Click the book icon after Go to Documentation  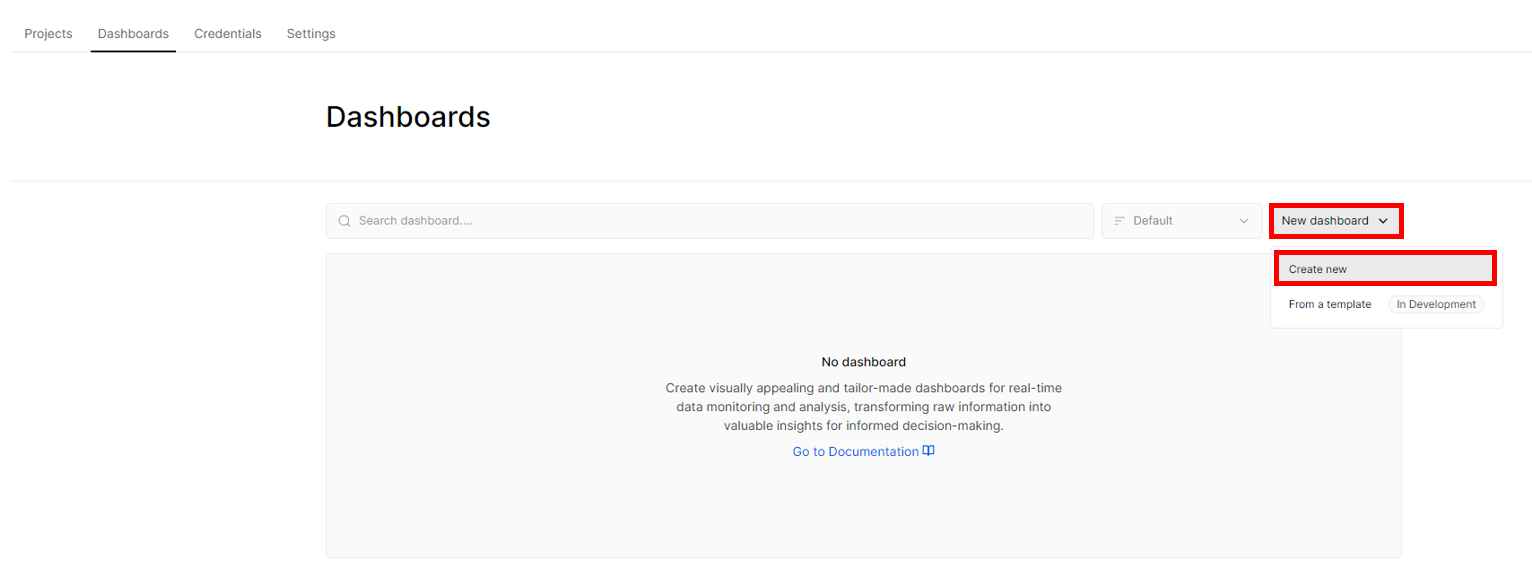[x=929, y=451]
